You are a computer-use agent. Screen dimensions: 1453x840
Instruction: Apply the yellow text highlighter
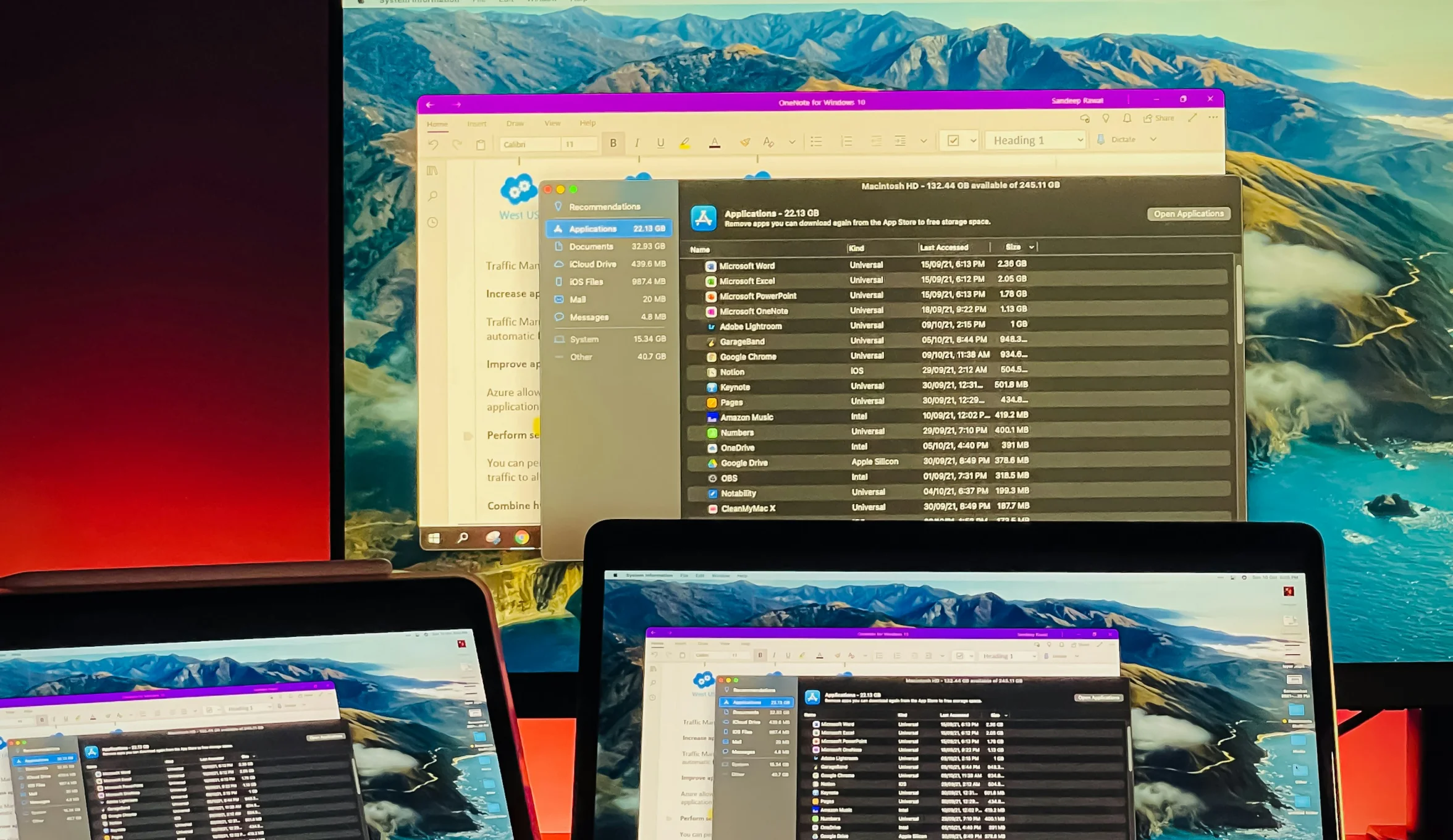click(685, 143)
